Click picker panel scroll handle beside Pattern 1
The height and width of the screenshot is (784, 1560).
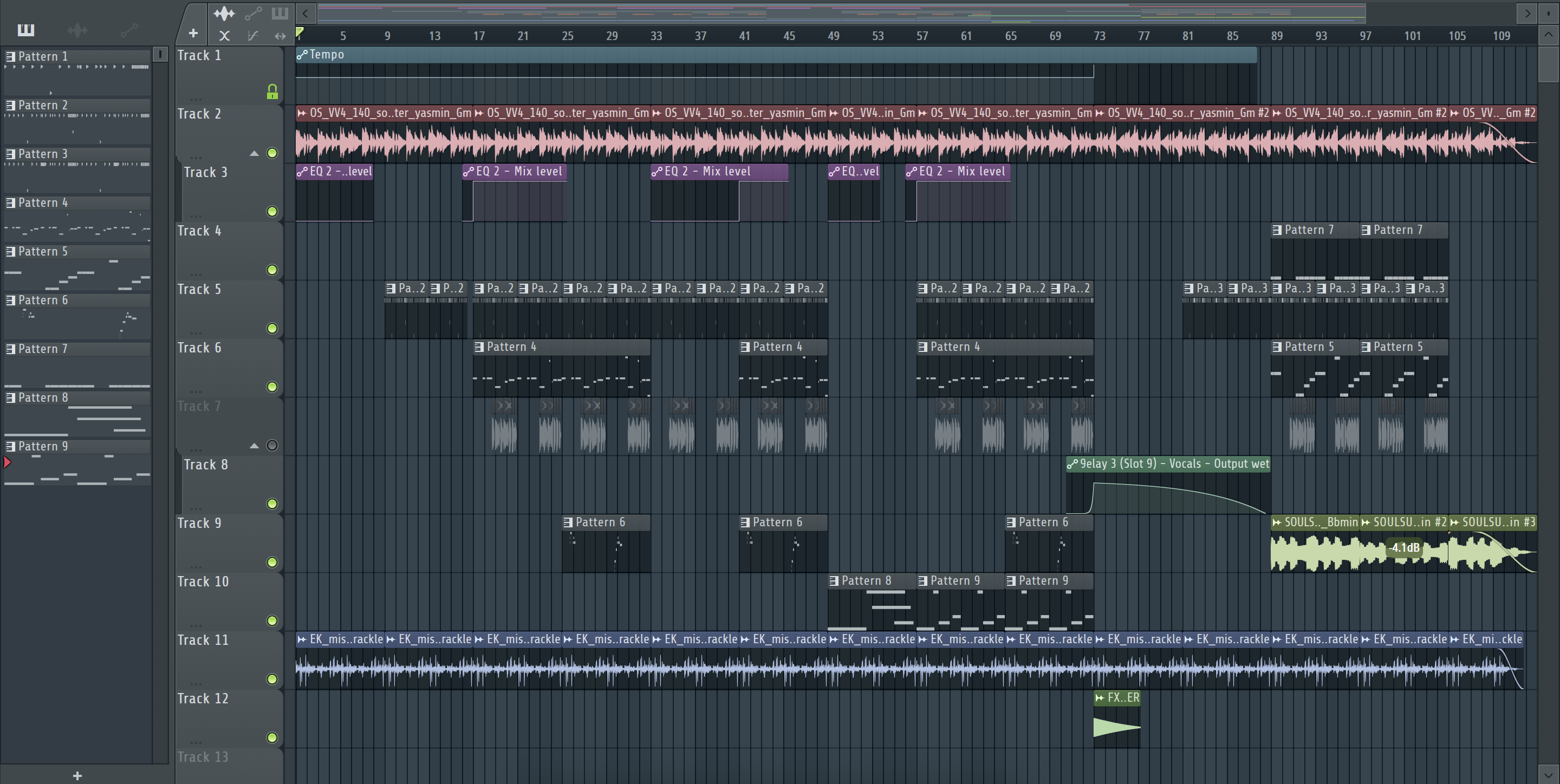(160, 55)
